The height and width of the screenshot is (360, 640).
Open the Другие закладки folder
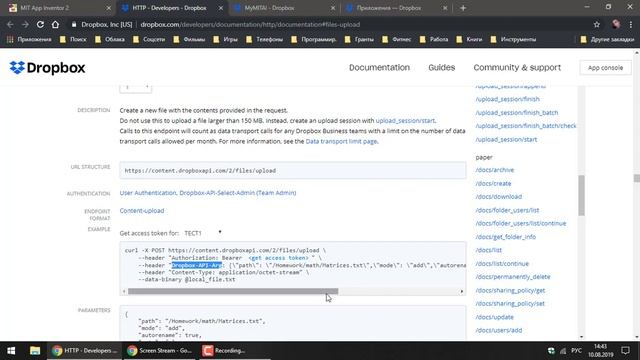607,40
